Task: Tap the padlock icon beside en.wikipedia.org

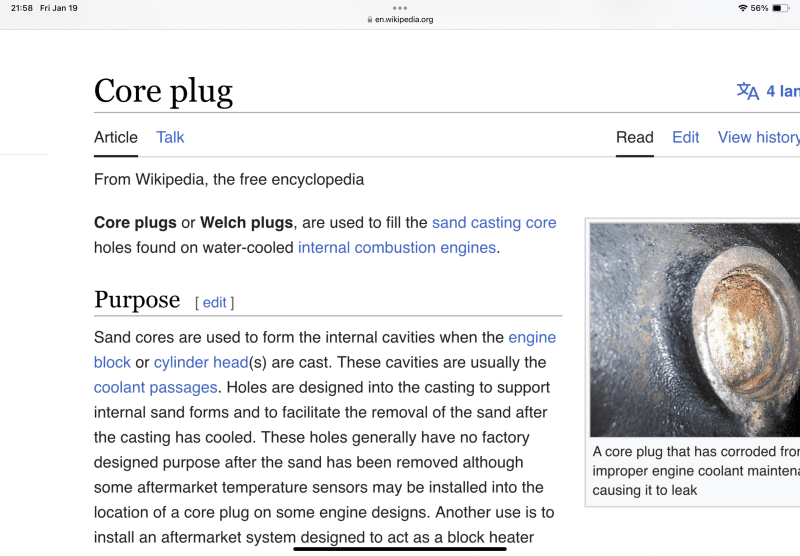Action: (370, 19)
